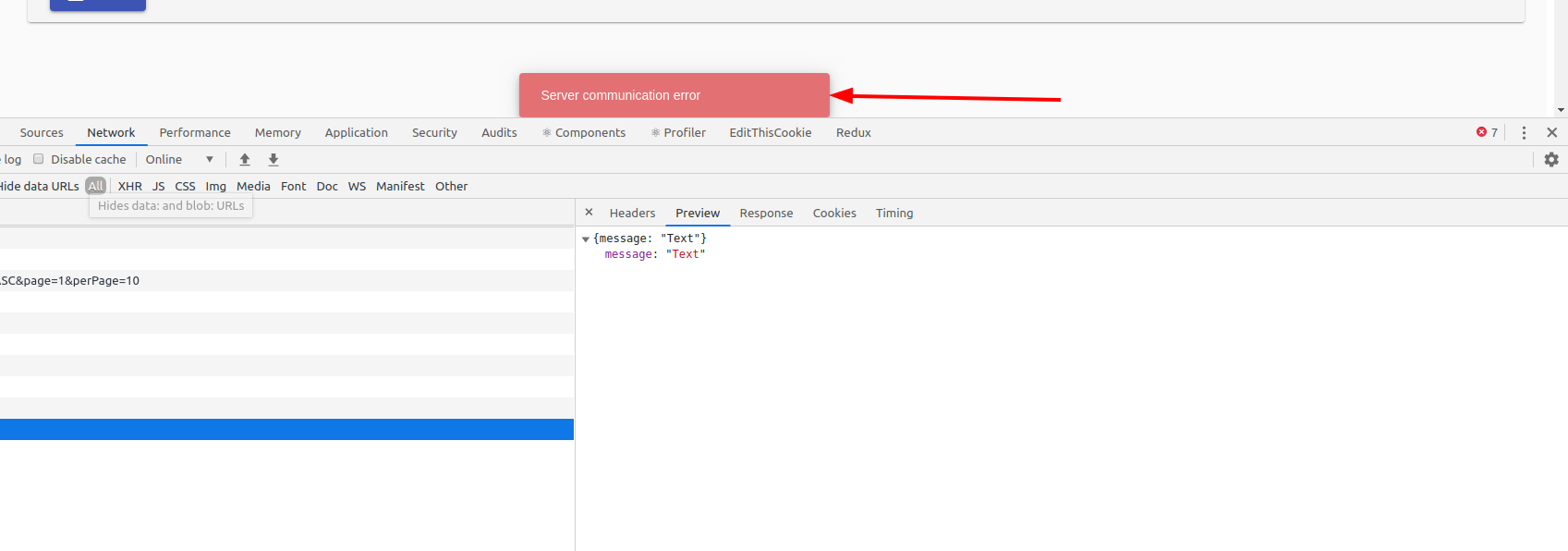The image size is (1568, 551).
Task: Open the EditThisCookie tab
Action: [771, 132]
